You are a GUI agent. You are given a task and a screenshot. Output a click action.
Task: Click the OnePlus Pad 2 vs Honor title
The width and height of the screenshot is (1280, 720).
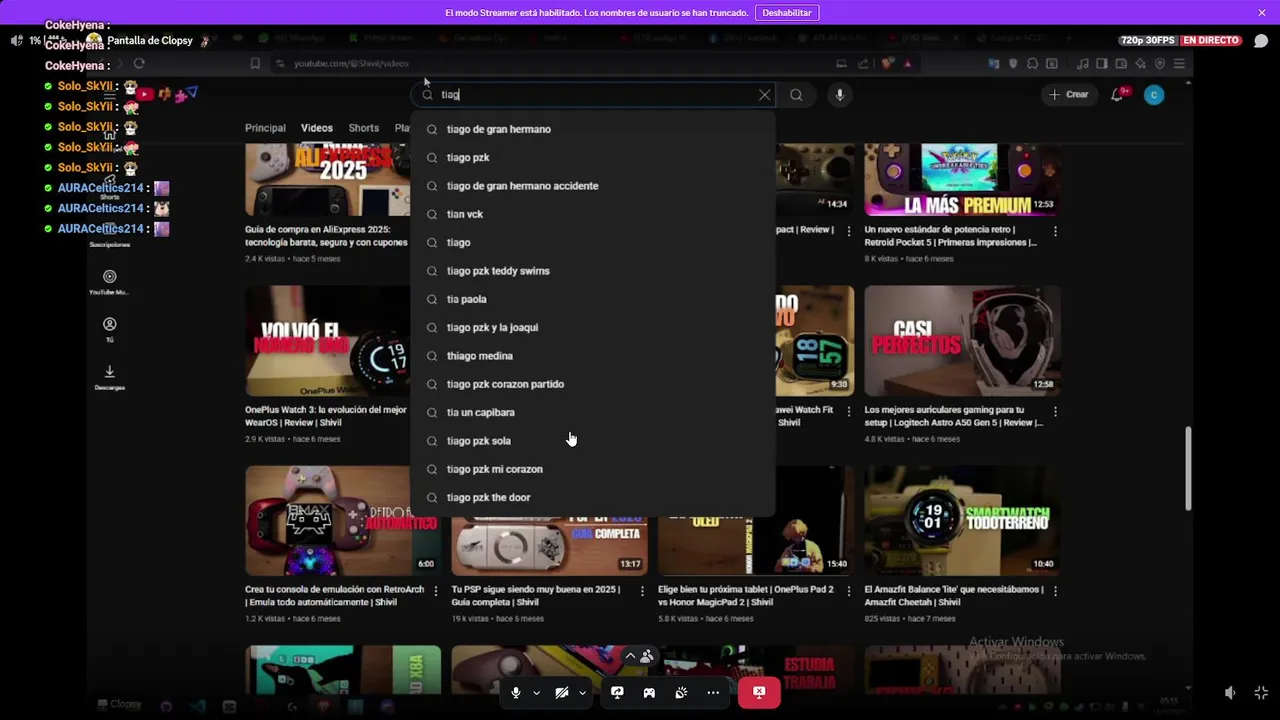tap(745, 596)
